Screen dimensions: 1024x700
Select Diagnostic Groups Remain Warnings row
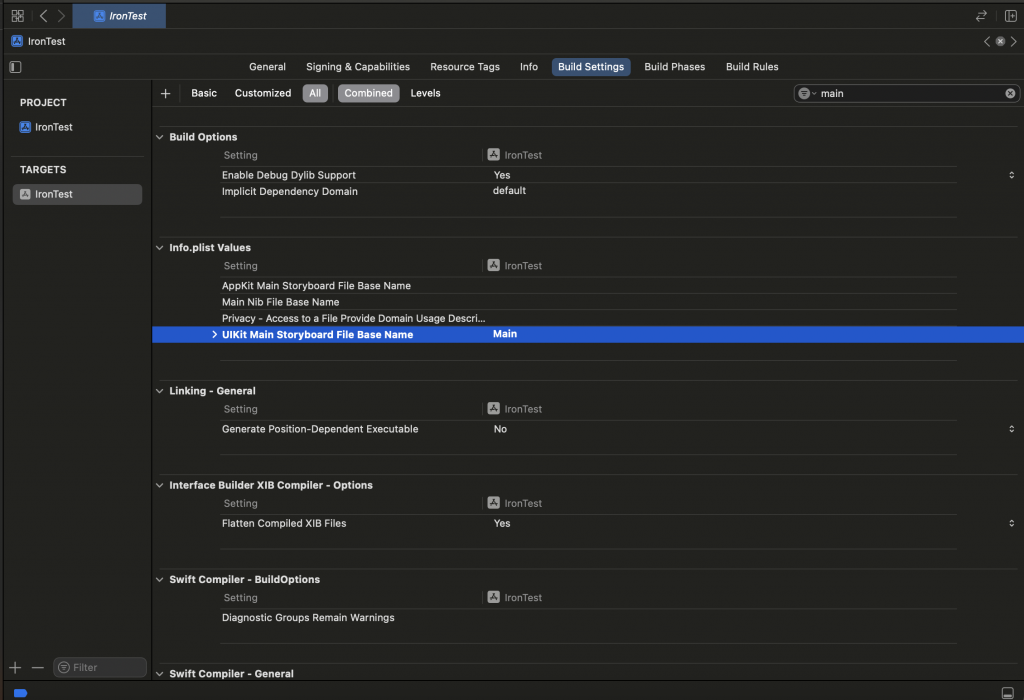pyautogui.click(x=588, y=617)
